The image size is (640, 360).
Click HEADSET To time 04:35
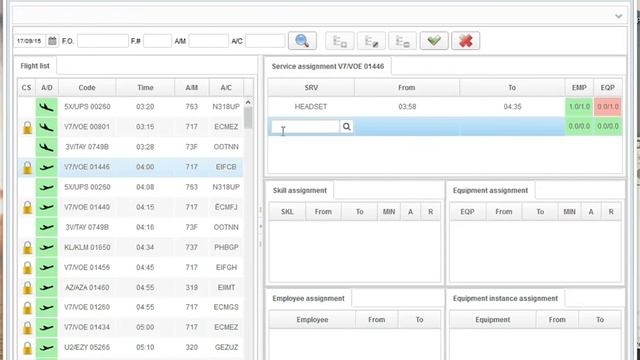512,107
